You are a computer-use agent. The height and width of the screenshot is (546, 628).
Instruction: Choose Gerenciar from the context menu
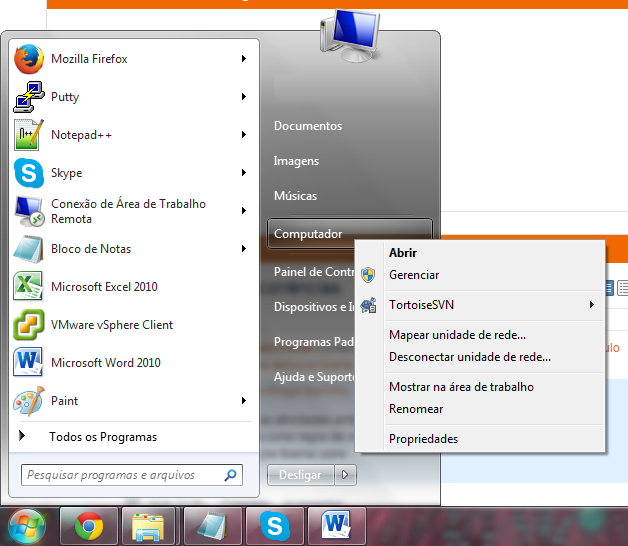(414, 275)
